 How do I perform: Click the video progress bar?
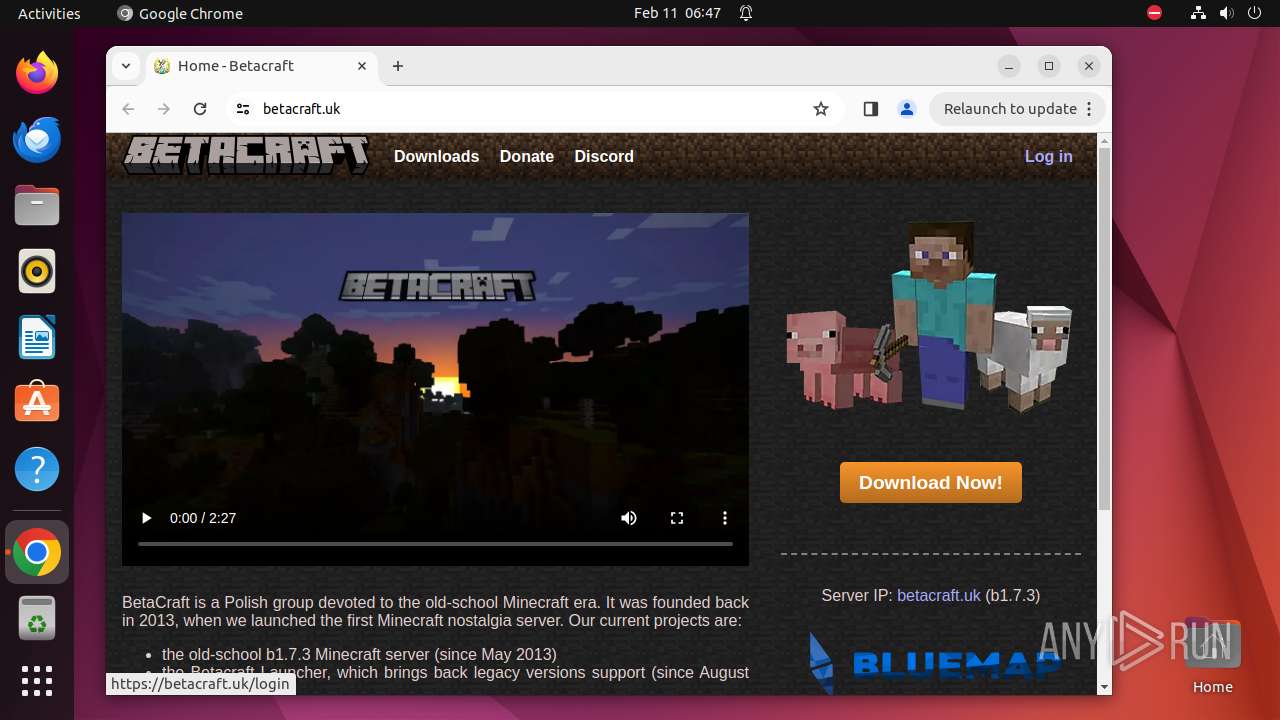coord(435,544)
